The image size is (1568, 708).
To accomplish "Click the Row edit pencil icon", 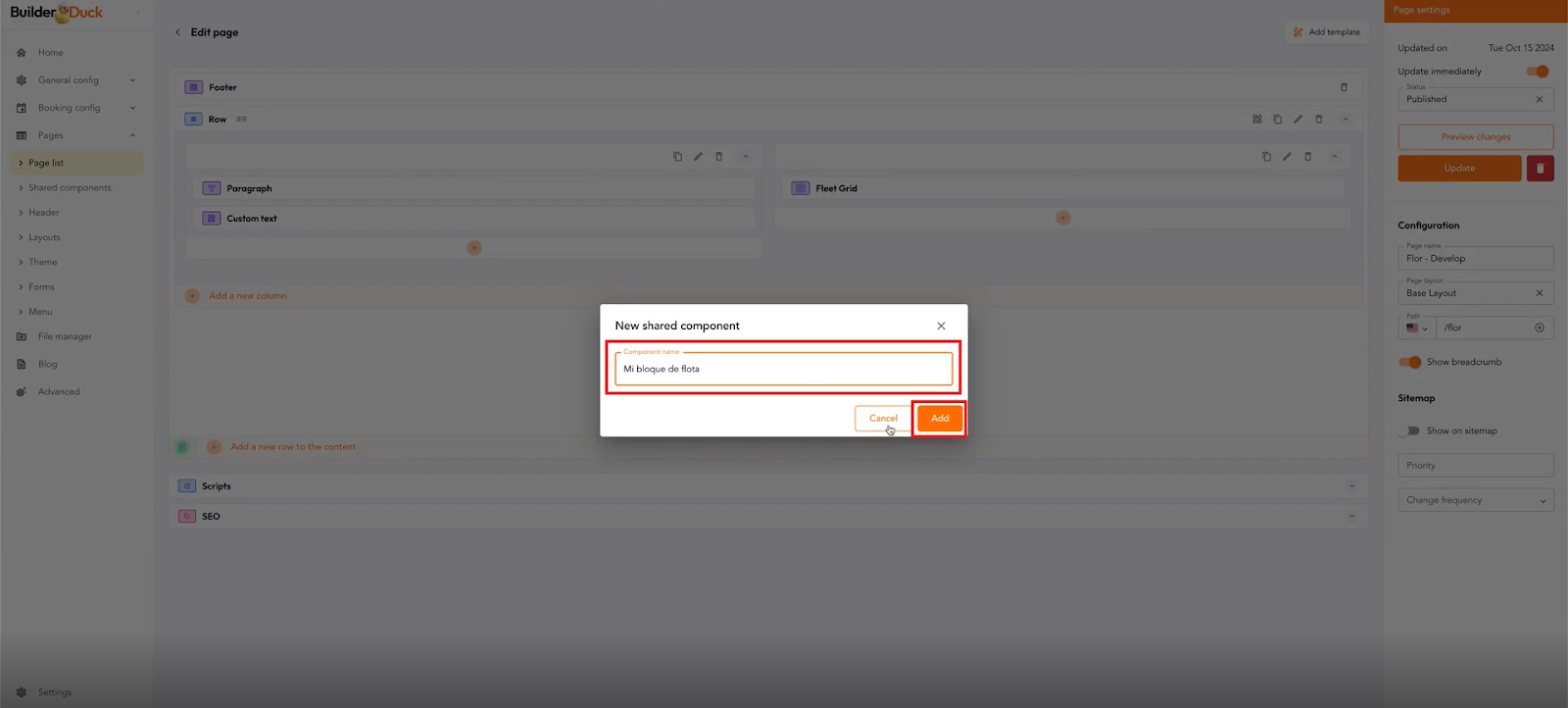I will 1298,120.
